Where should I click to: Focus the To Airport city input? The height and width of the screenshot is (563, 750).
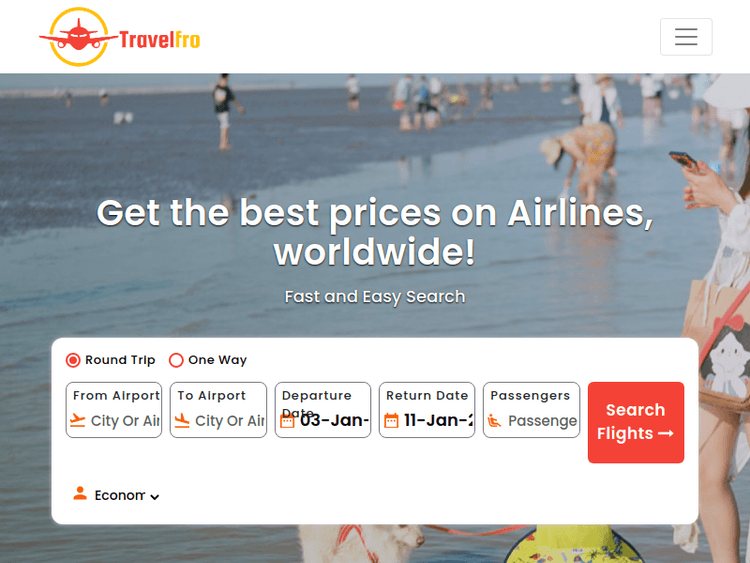click(229, 421)
